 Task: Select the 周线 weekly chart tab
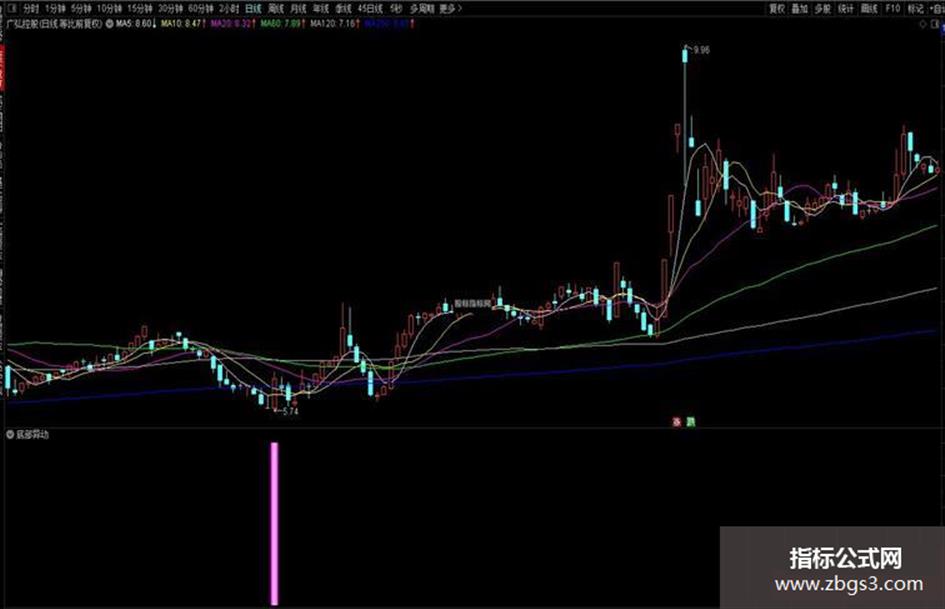276,8
